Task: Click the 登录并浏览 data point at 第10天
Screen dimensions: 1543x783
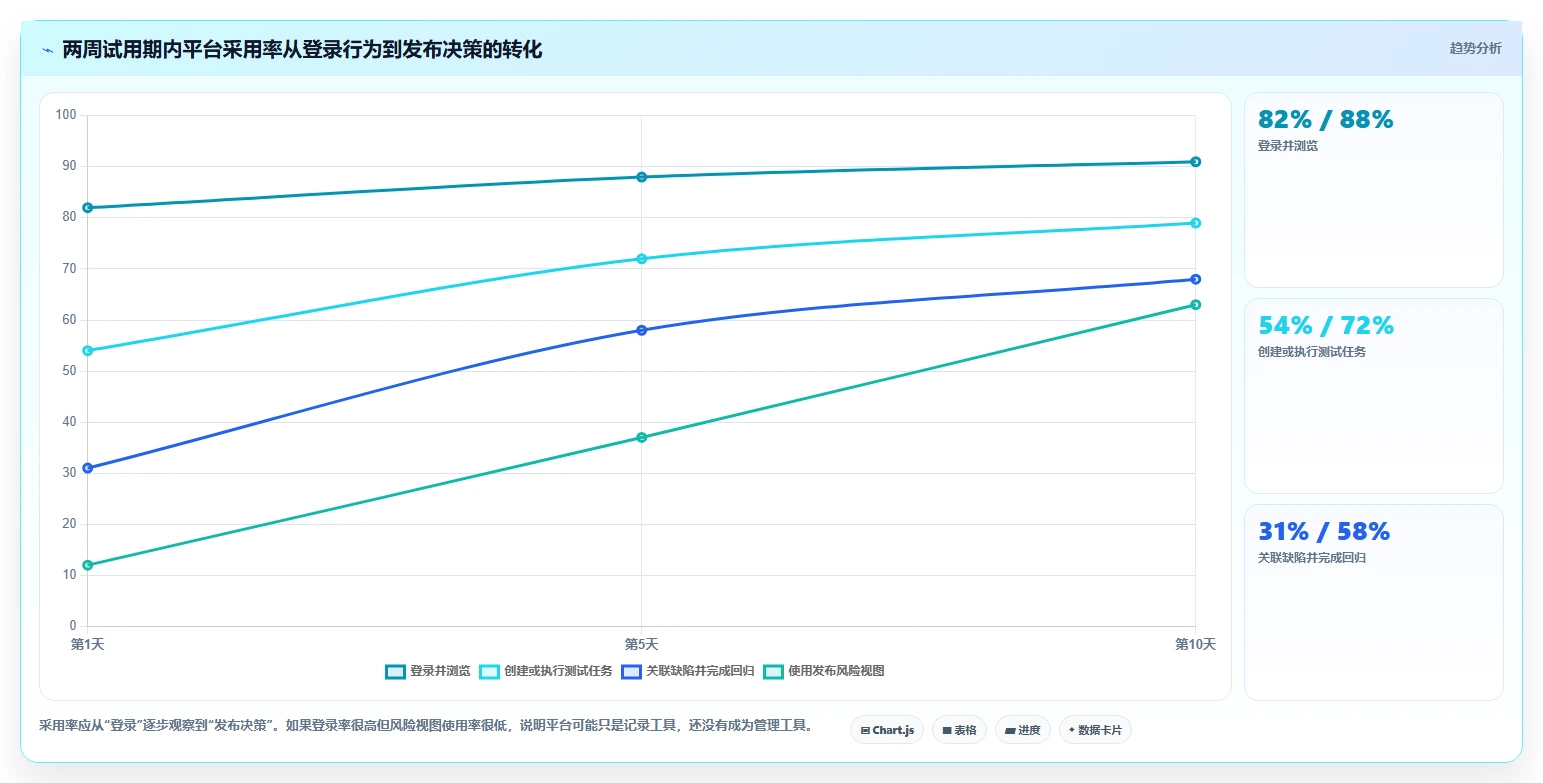Action: coord(1195,162)
